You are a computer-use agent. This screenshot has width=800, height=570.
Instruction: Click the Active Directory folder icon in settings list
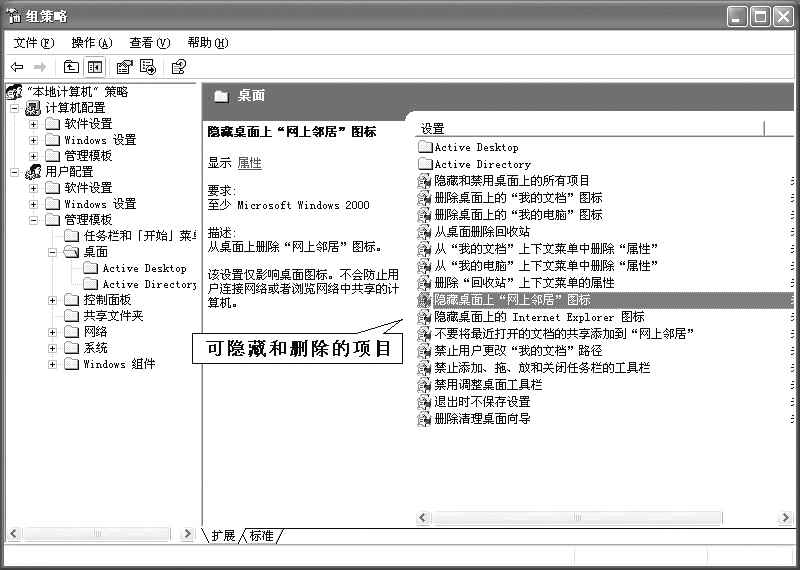425,164
